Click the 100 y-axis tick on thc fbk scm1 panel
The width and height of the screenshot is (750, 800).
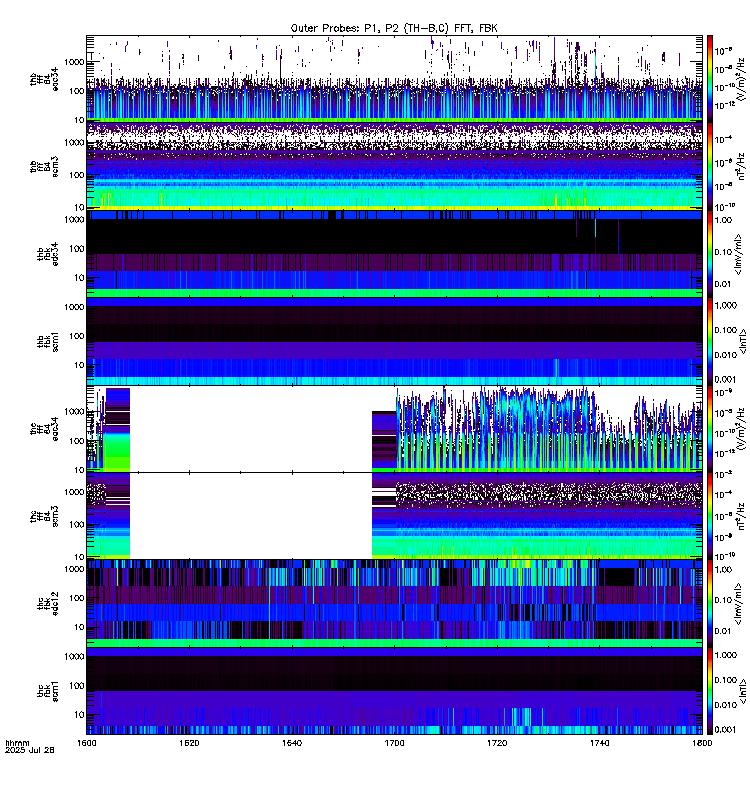[x=77, y=686]
